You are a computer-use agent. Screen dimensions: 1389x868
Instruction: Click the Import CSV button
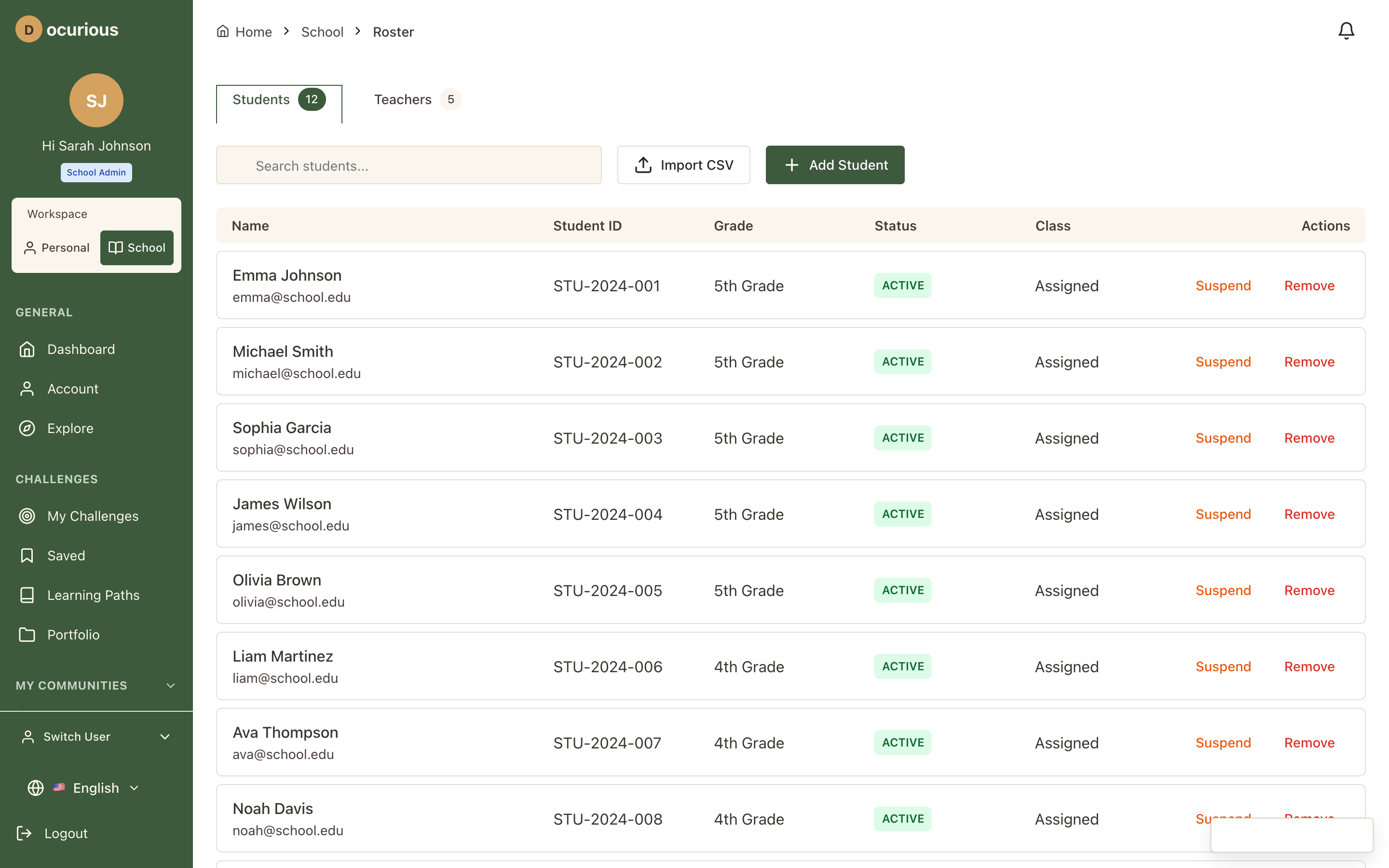[683, 165]
